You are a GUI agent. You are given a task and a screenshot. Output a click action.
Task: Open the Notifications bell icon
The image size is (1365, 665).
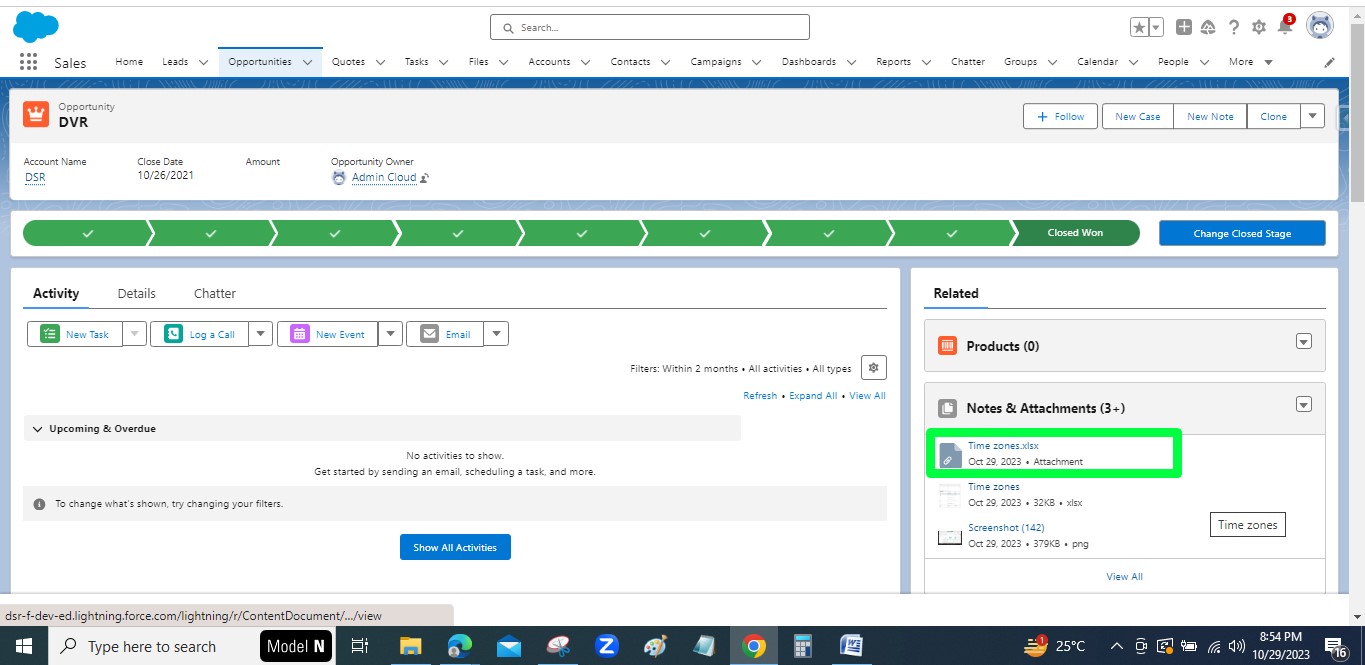coord(1285,26)
